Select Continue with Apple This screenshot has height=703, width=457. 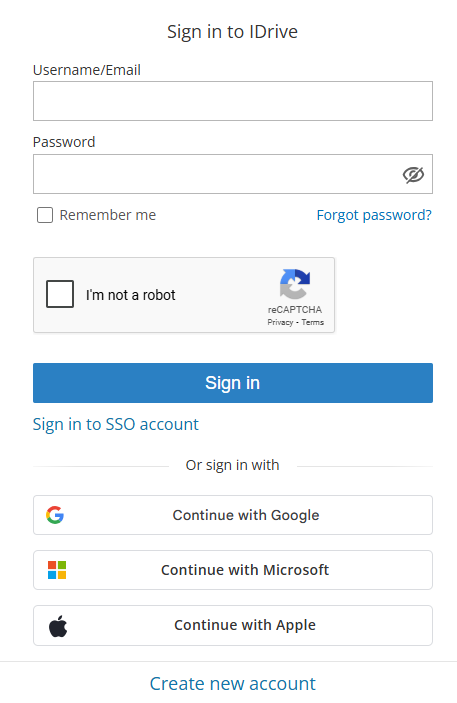(233, 625)
